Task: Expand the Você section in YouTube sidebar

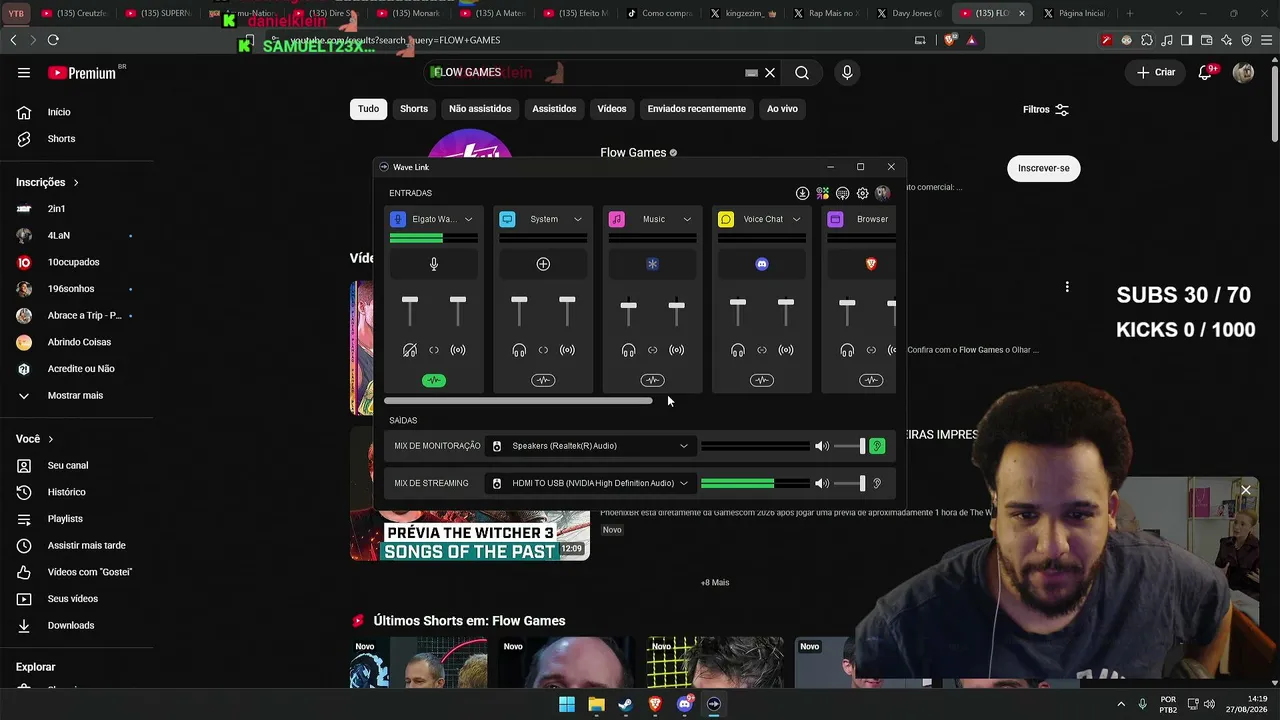Action: [35, 439]
